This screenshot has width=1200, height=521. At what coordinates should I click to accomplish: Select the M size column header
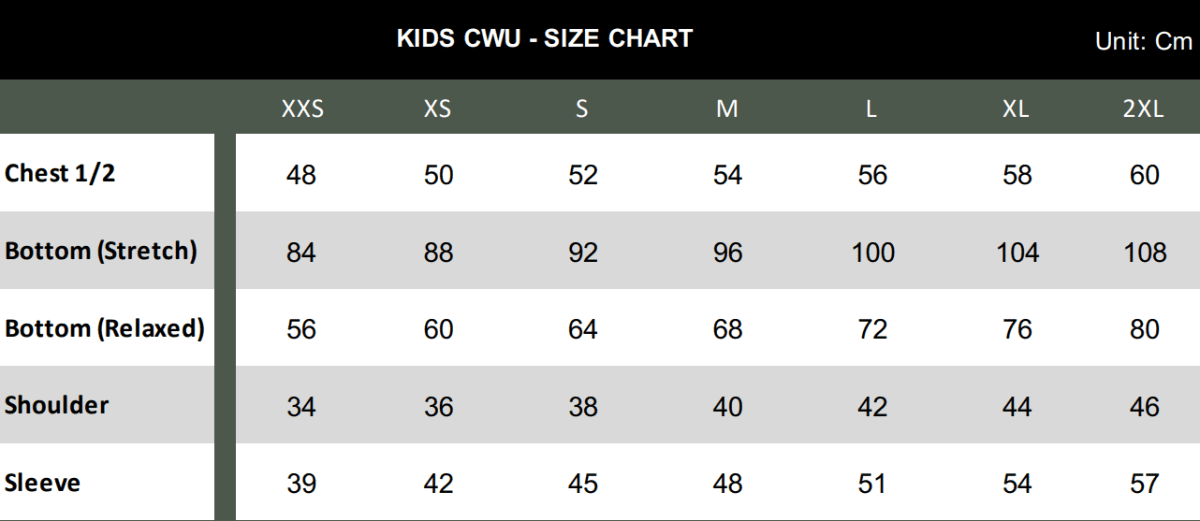(727, 110)
